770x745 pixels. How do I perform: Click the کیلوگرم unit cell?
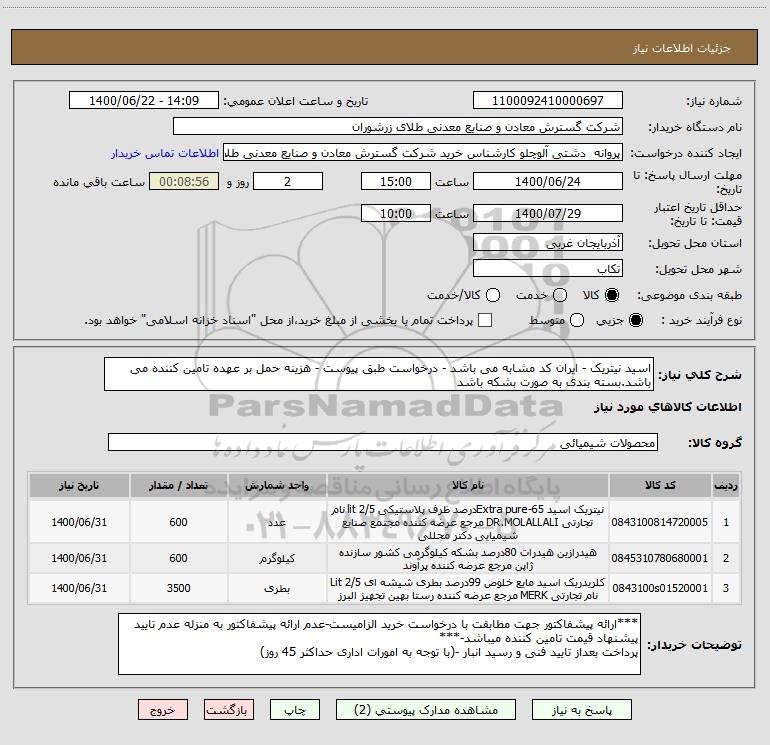[277, 558]
